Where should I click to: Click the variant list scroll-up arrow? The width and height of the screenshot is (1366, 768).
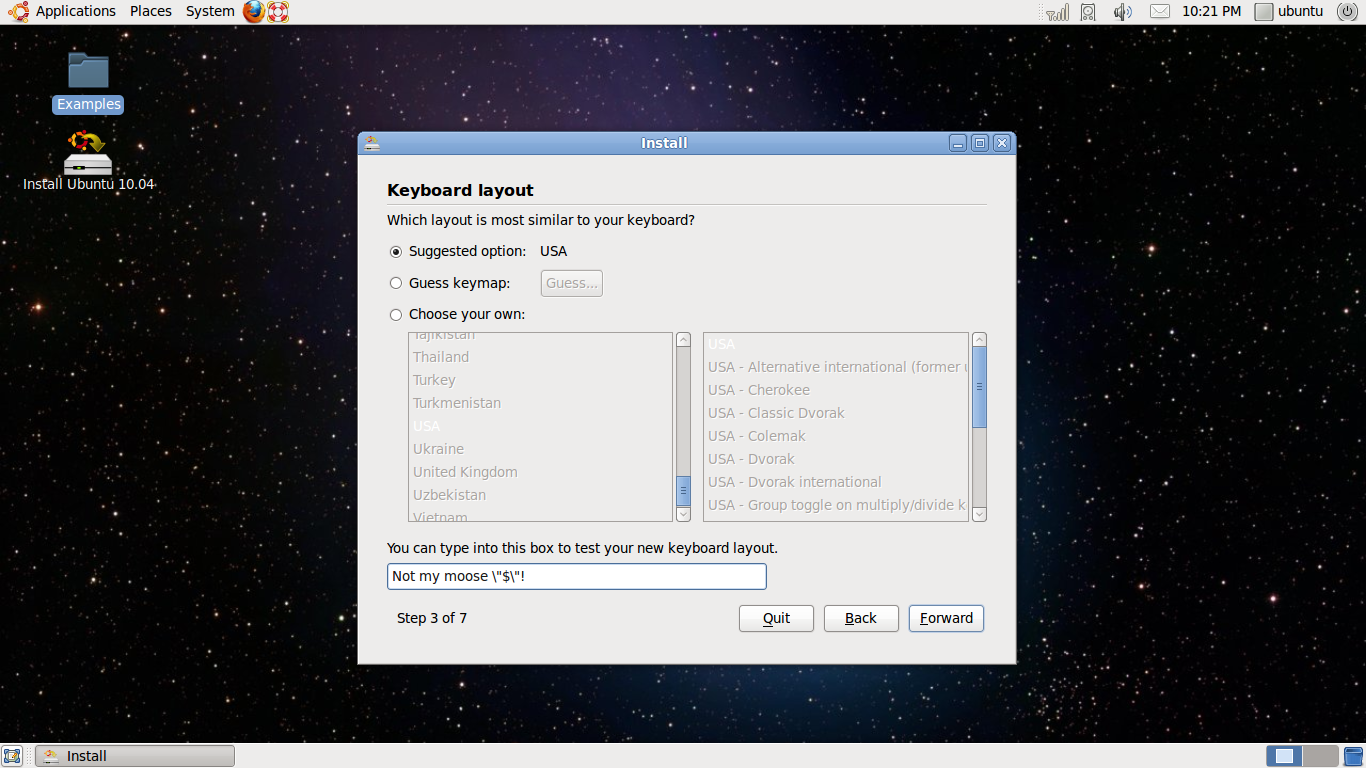click(x=980, y=340)
